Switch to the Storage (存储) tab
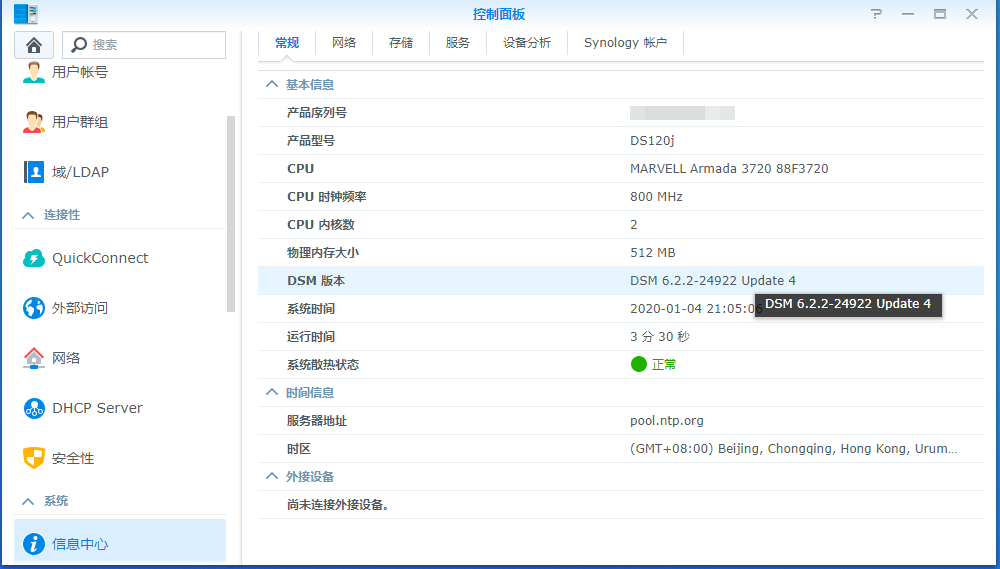The height and width of the screenshot is (569, 1000). coord(401,43)
